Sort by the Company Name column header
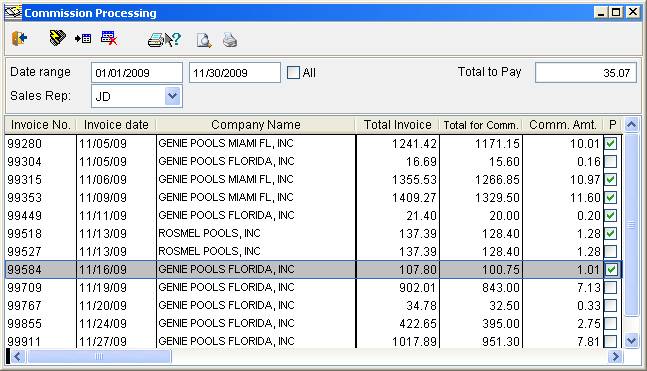Viewport: 647px width, 371px height. (255, 125)
